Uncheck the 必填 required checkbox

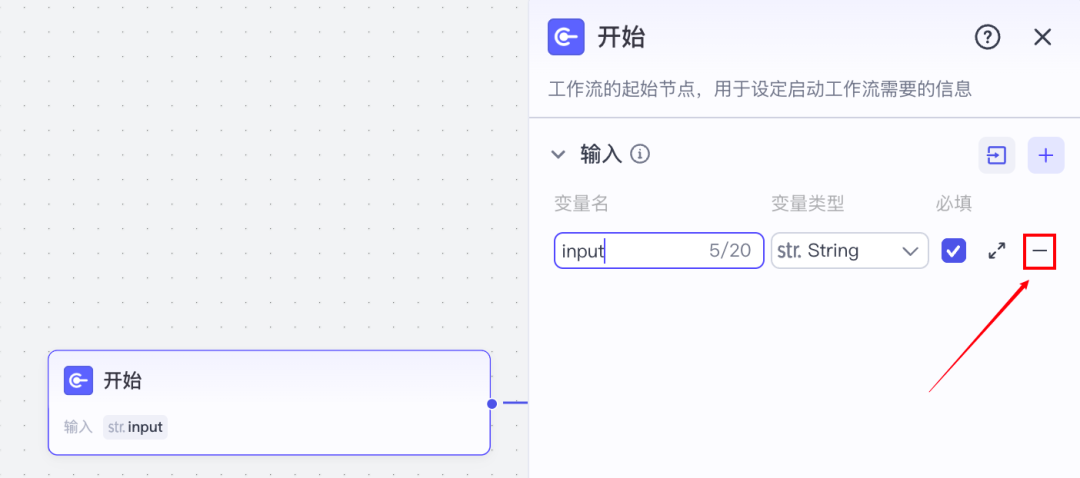pyautogui.click(x=954, y=251)
